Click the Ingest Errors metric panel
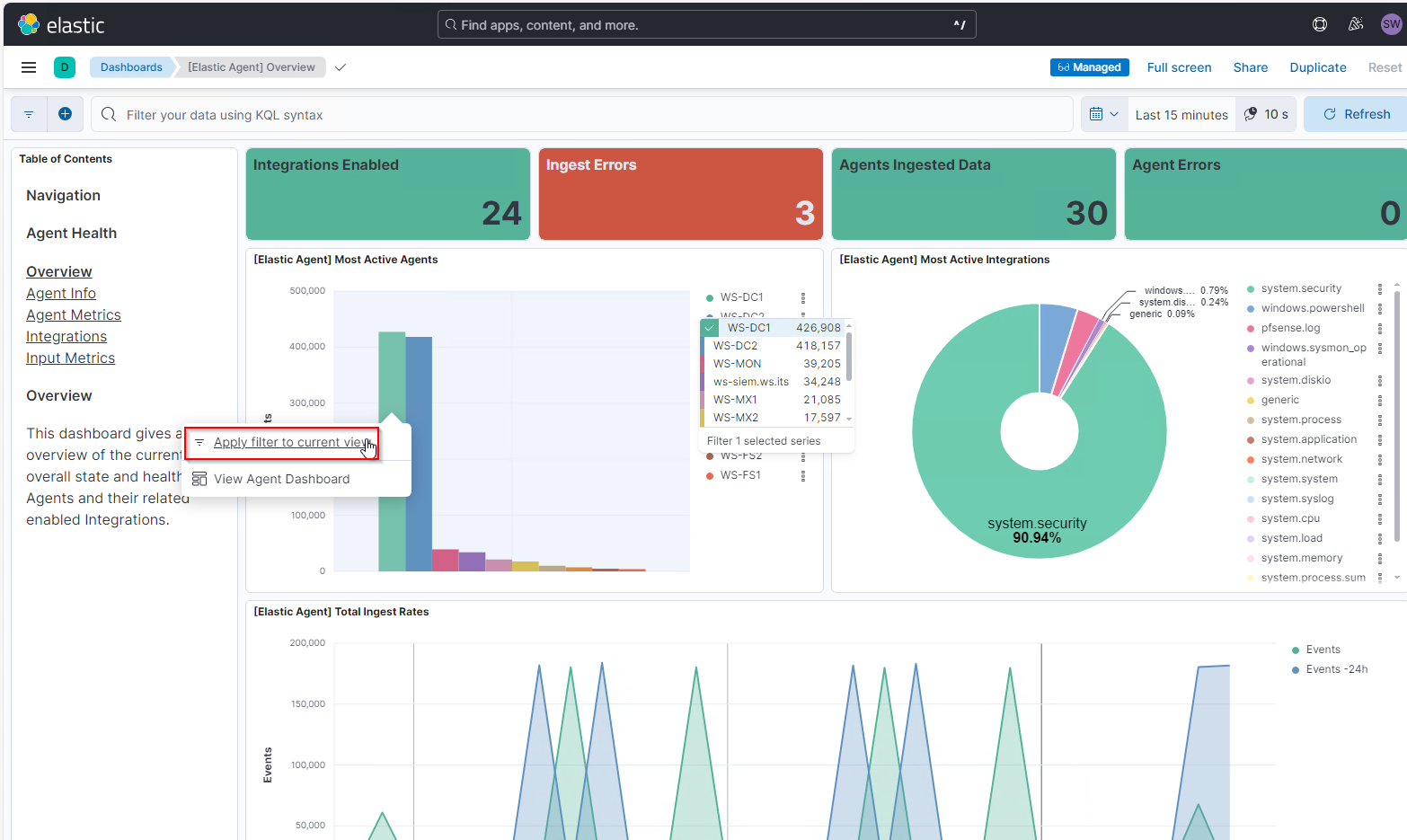Viewport: 1407px width, 840px height. (681, 194)
